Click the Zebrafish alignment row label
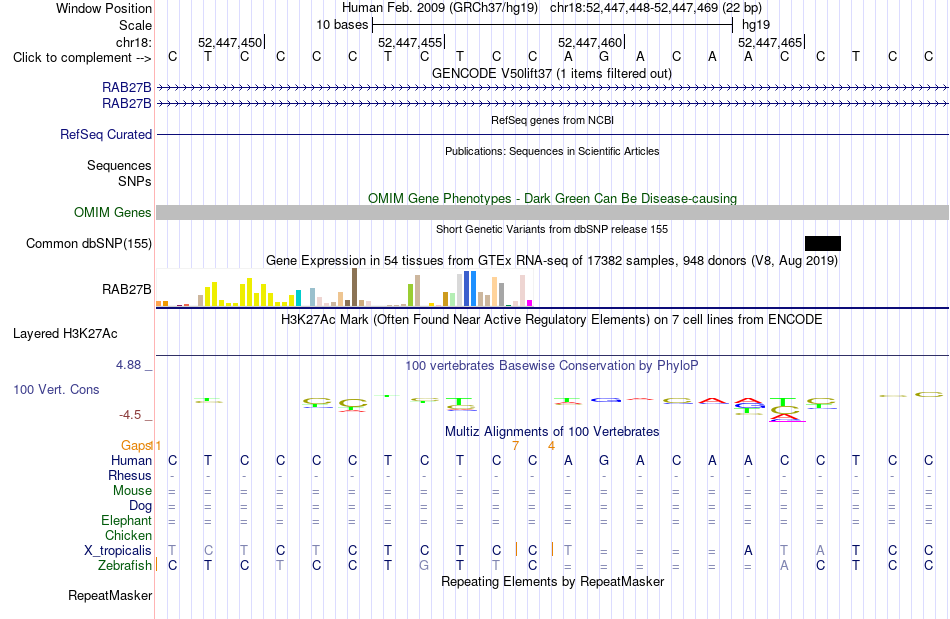Viewport: 950px width, 619px height. click(x=125, y=565)
